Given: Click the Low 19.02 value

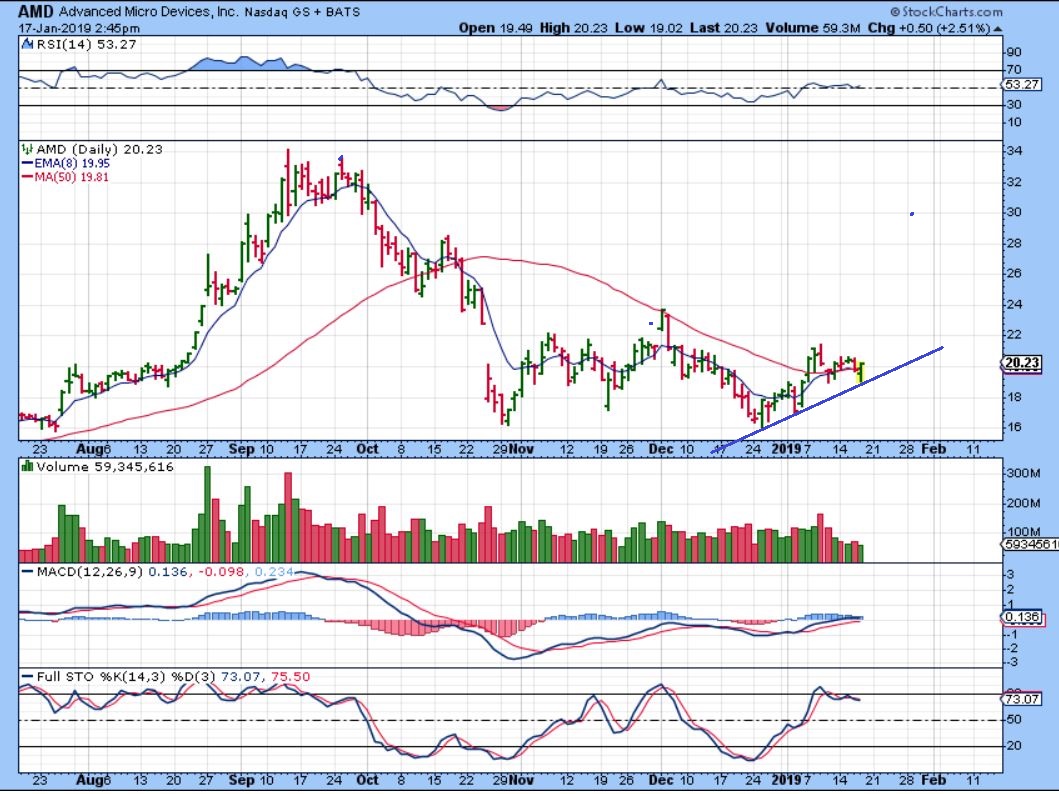Looking at the screenshot, I should pos(649,28).
